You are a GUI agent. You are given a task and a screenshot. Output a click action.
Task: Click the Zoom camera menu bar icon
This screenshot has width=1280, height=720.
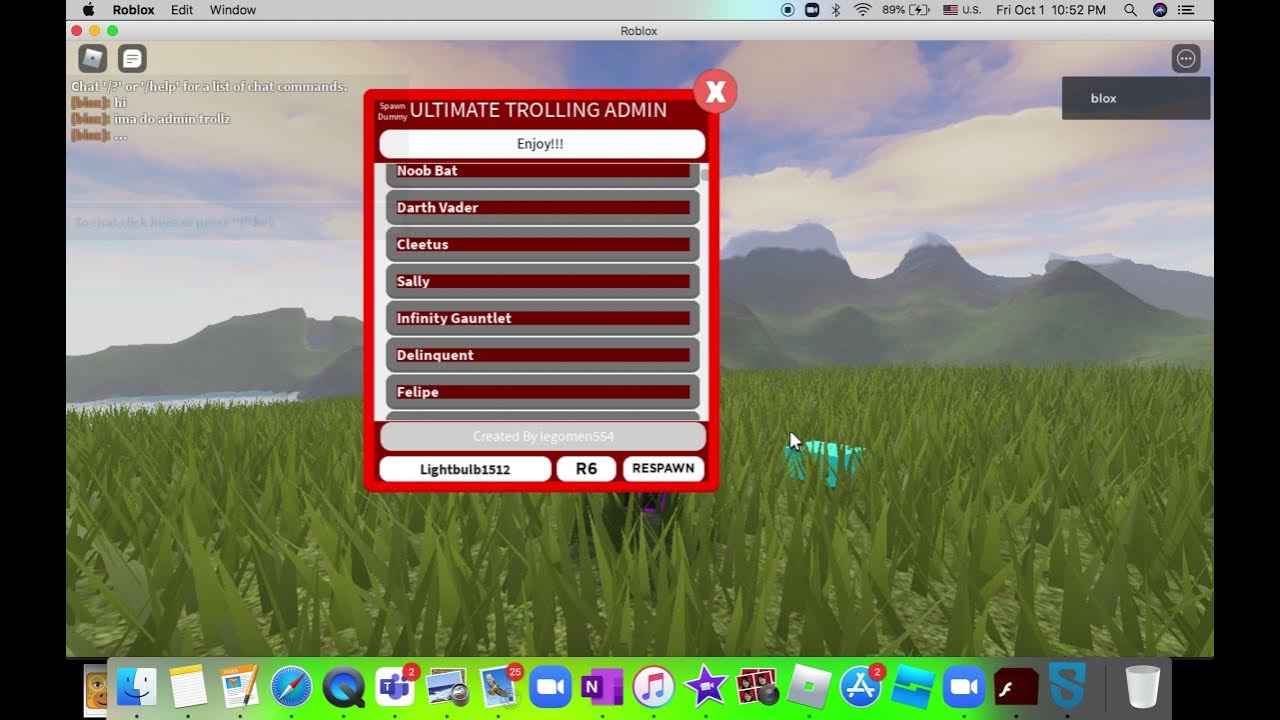(x=812, y=10)
